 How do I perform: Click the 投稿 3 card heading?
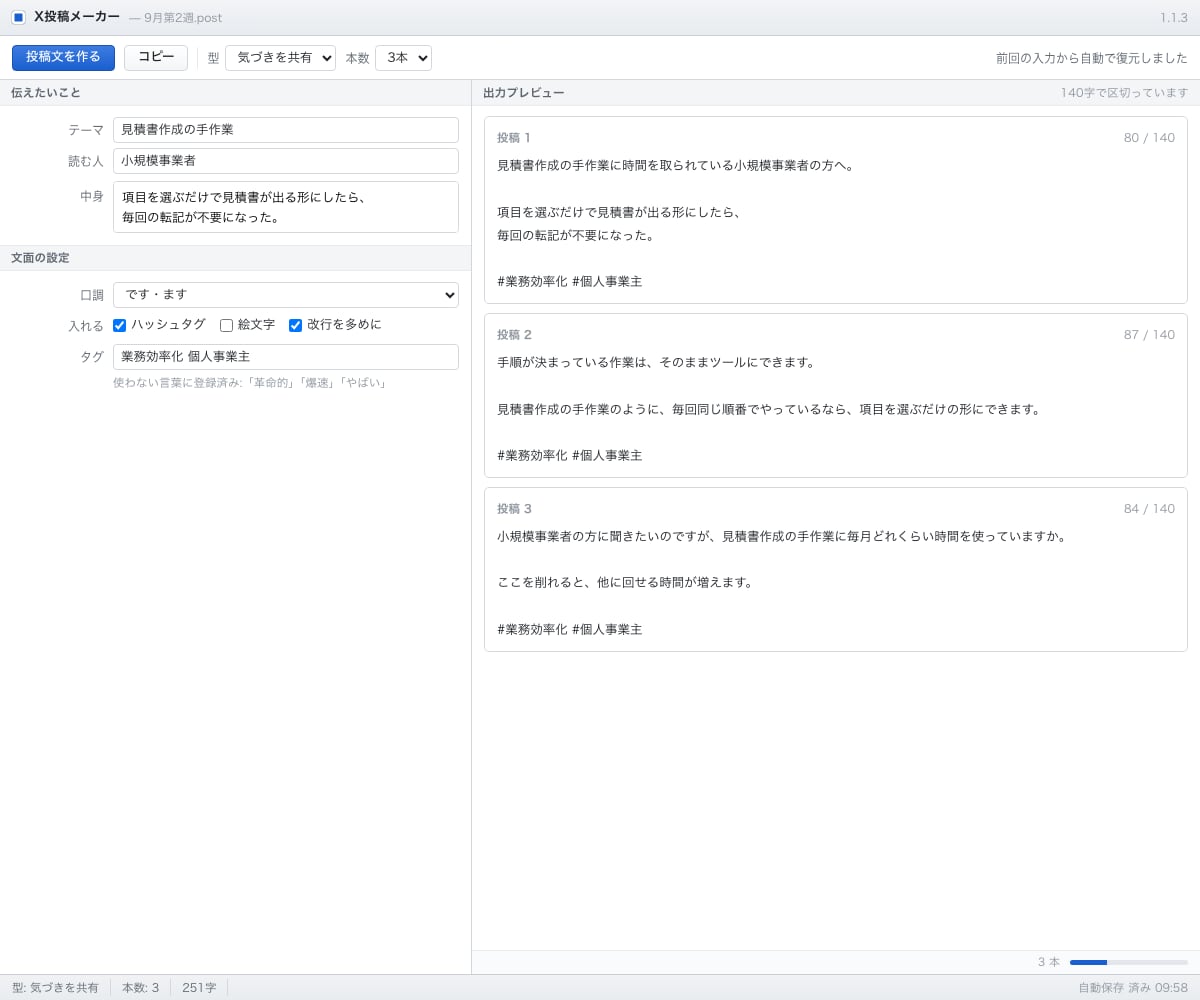pos(514,509)
